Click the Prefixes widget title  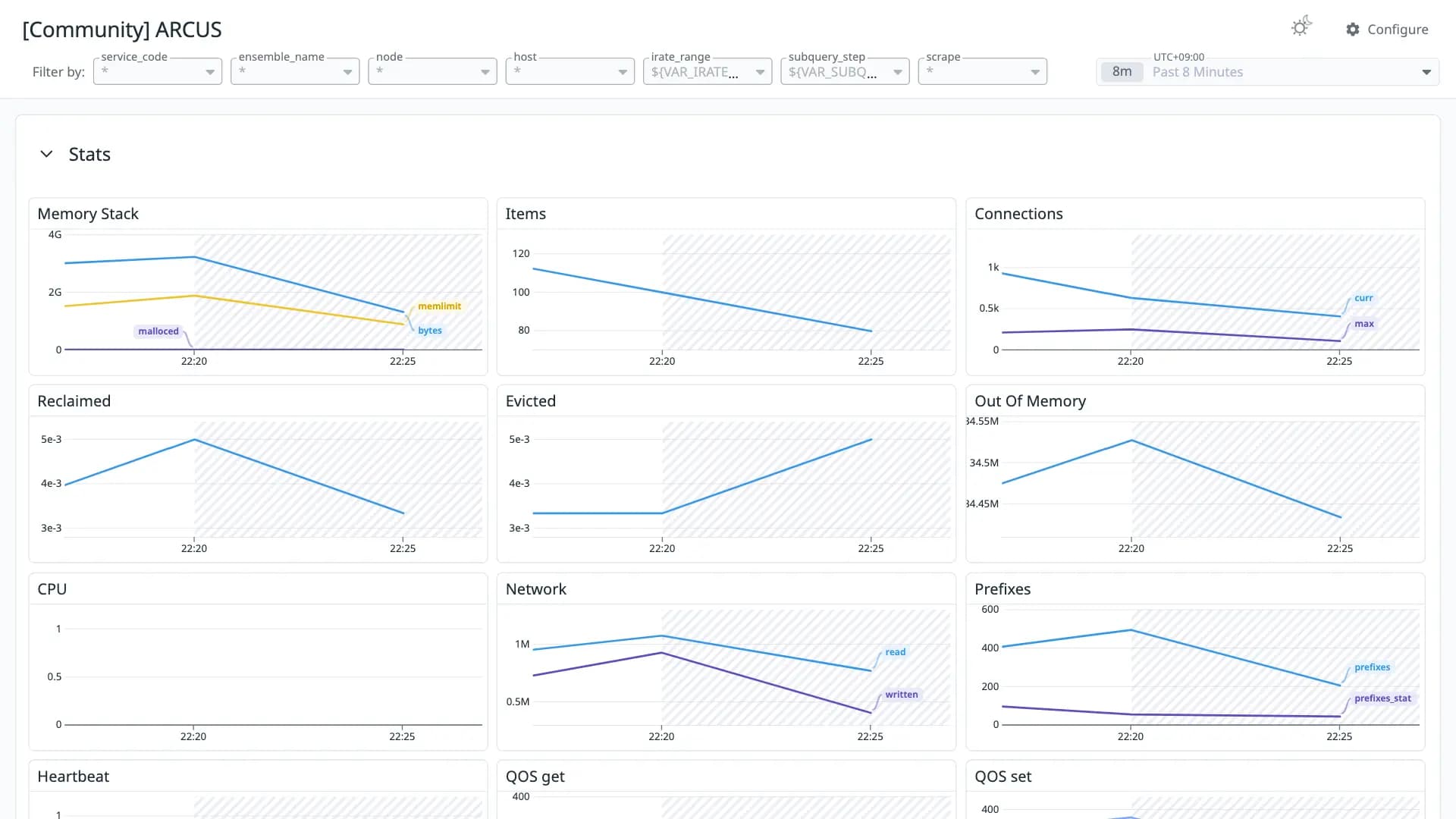(x=1003, y=589)
